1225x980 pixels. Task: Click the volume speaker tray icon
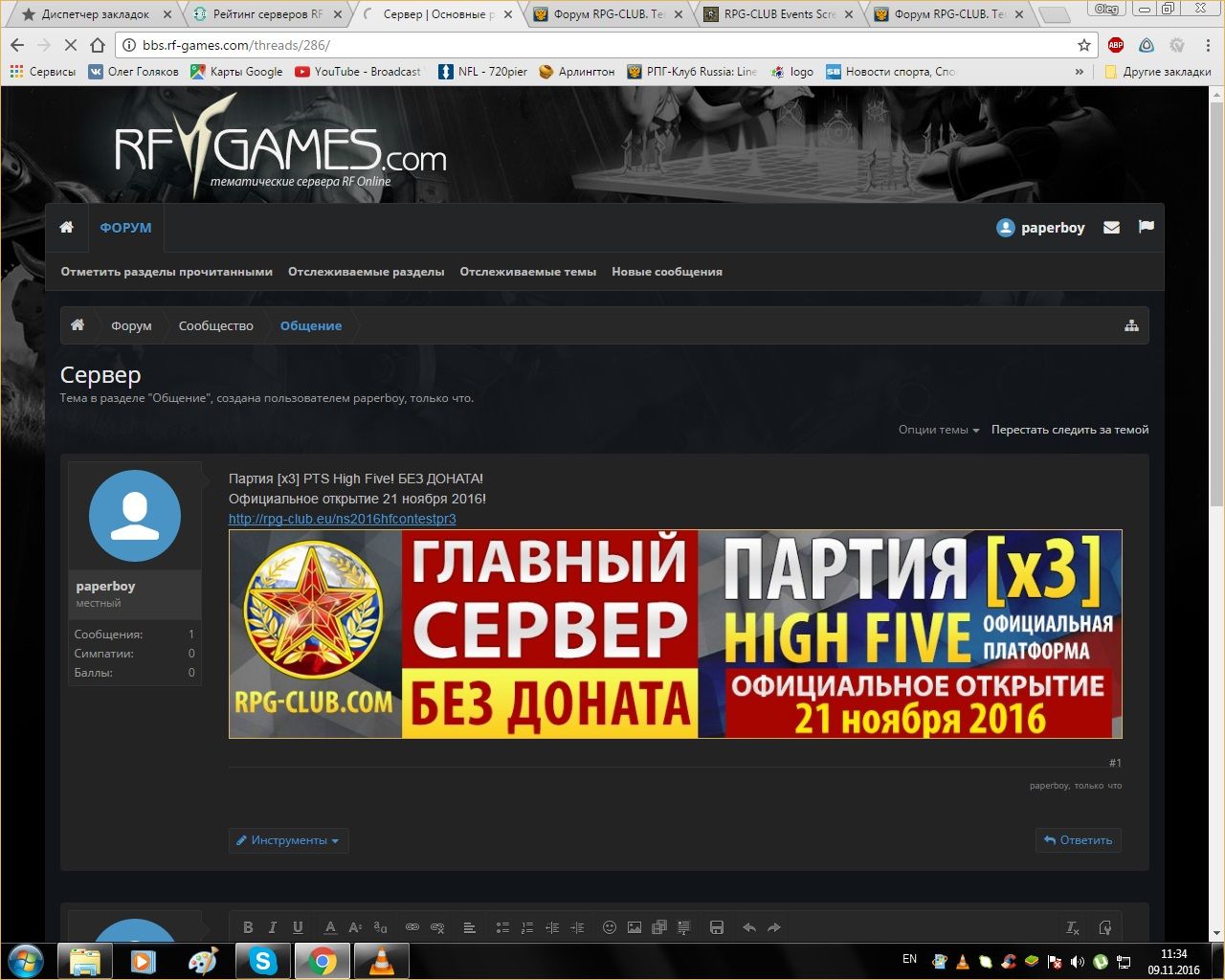coord(1078,961)
